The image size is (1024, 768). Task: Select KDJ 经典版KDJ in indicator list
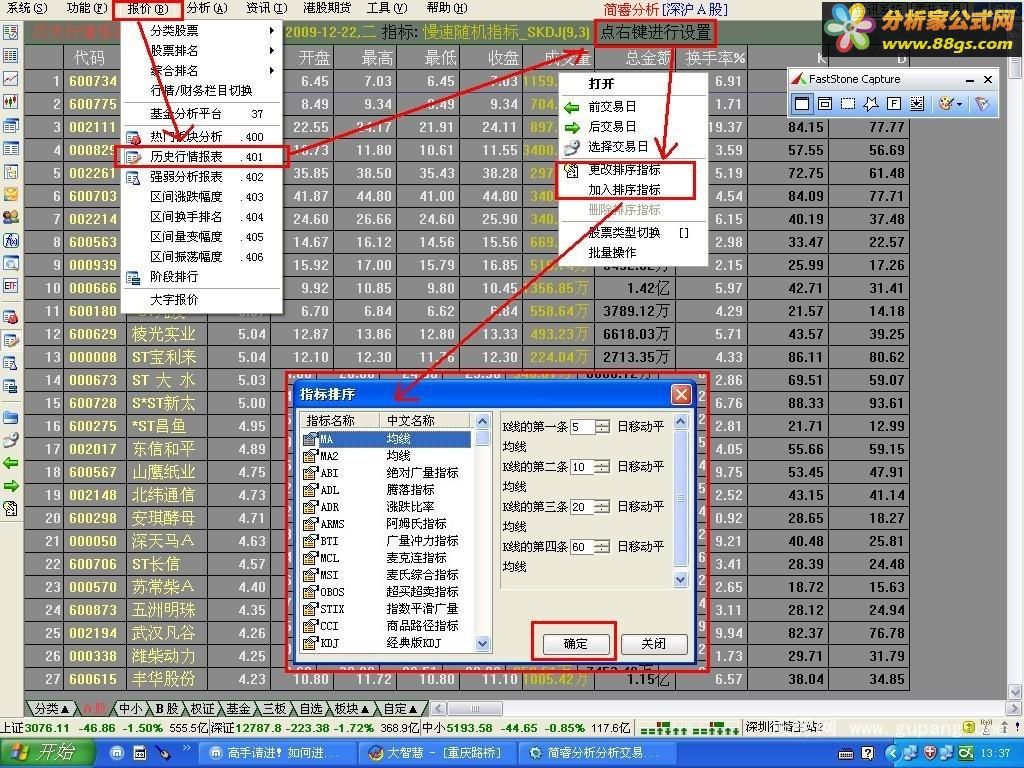(x=387, y=643)
